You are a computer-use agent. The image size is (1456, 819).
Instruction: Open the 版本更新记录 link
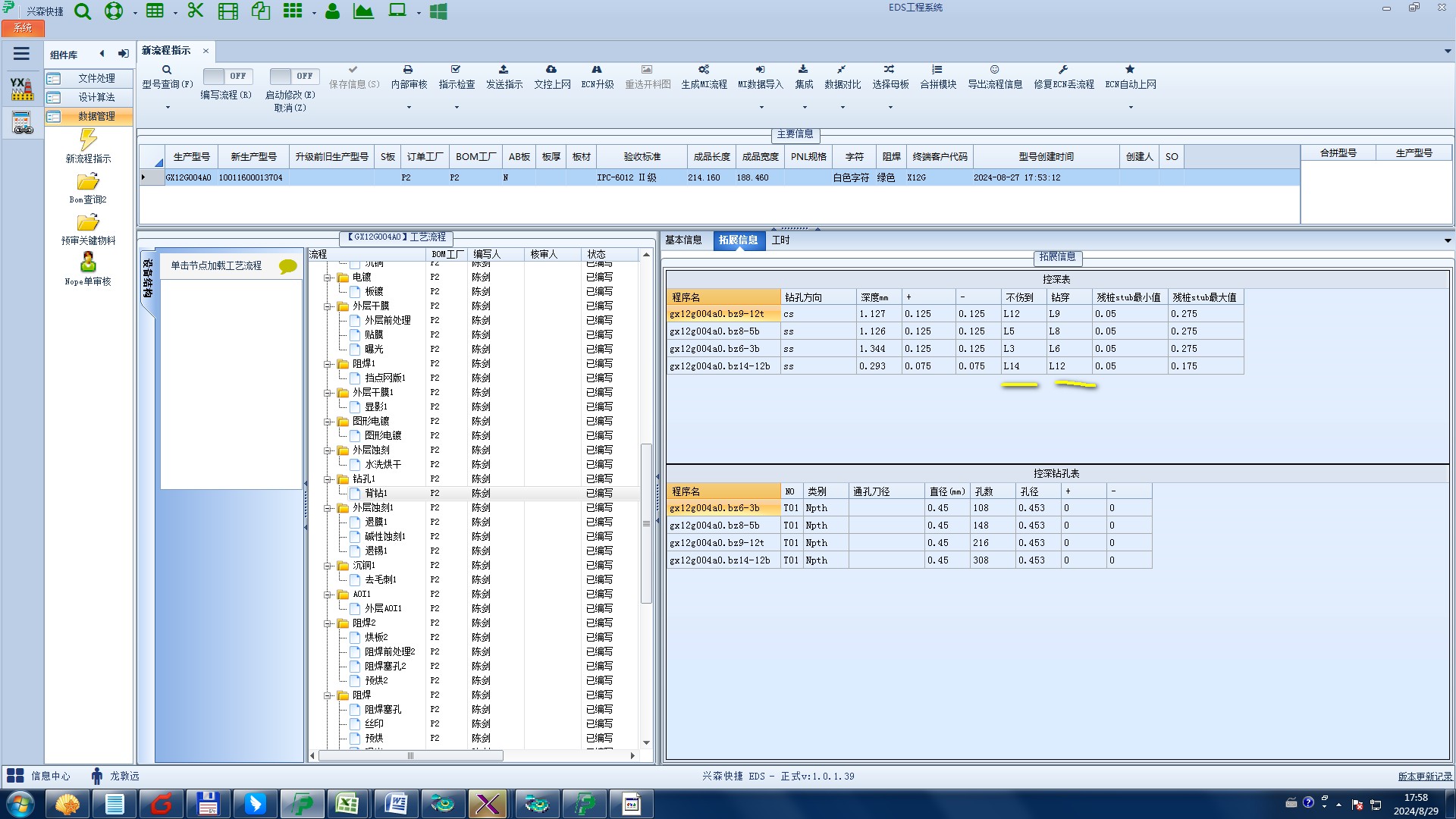pyautogui.click(x=1424, y=777)
